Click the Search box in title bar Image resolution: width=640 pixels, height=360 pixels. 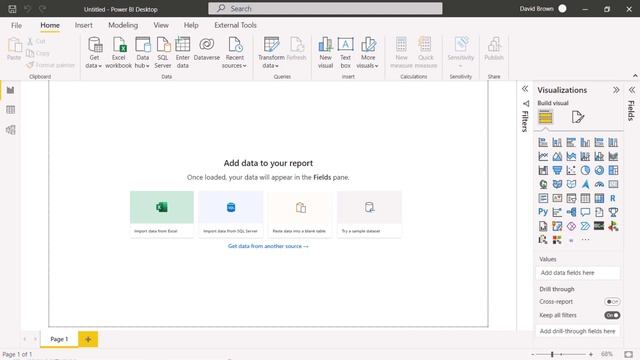point(325,9)
